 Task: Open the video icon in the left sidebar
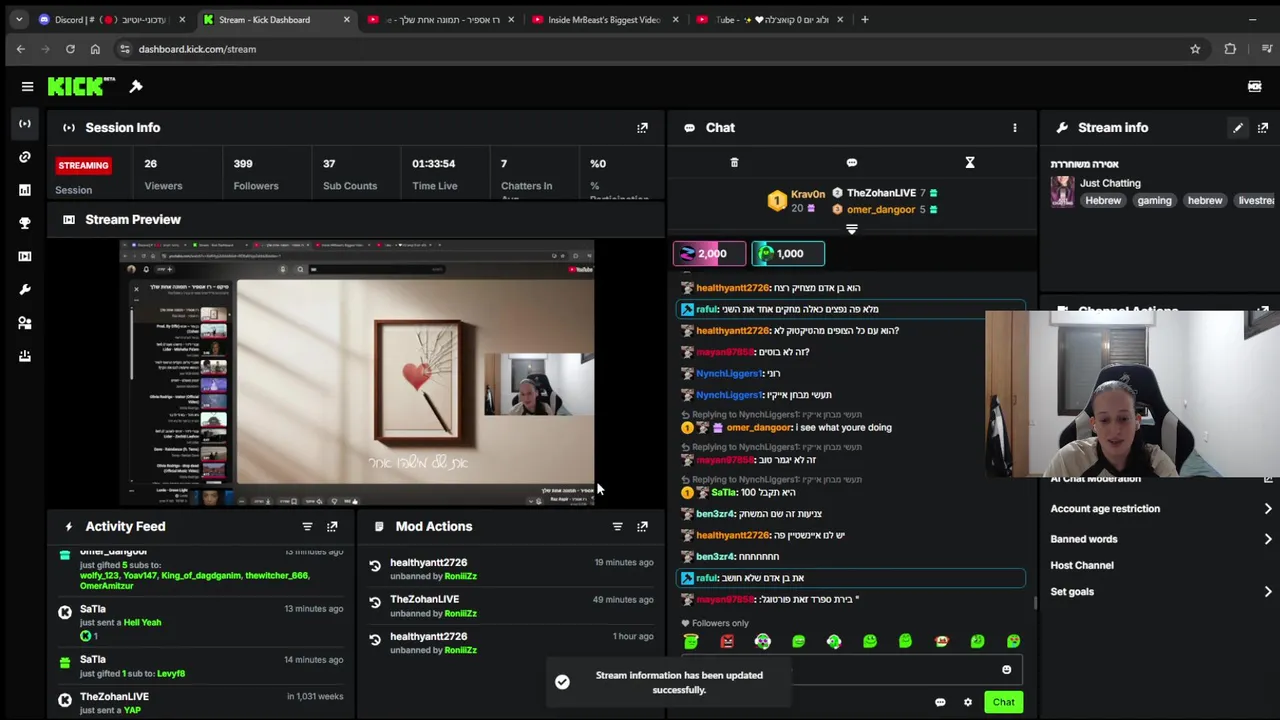25,256
